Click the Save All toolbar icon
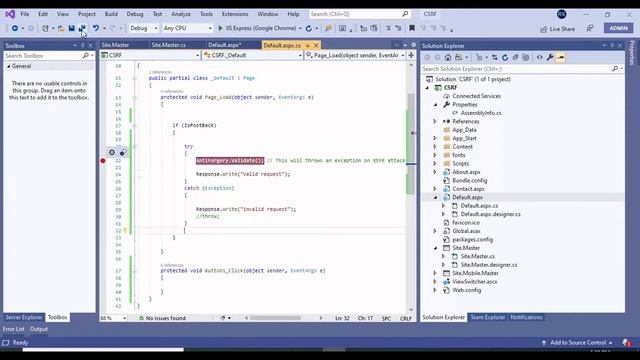This screenshot has width=640, height=360. [x=82, y=28]
